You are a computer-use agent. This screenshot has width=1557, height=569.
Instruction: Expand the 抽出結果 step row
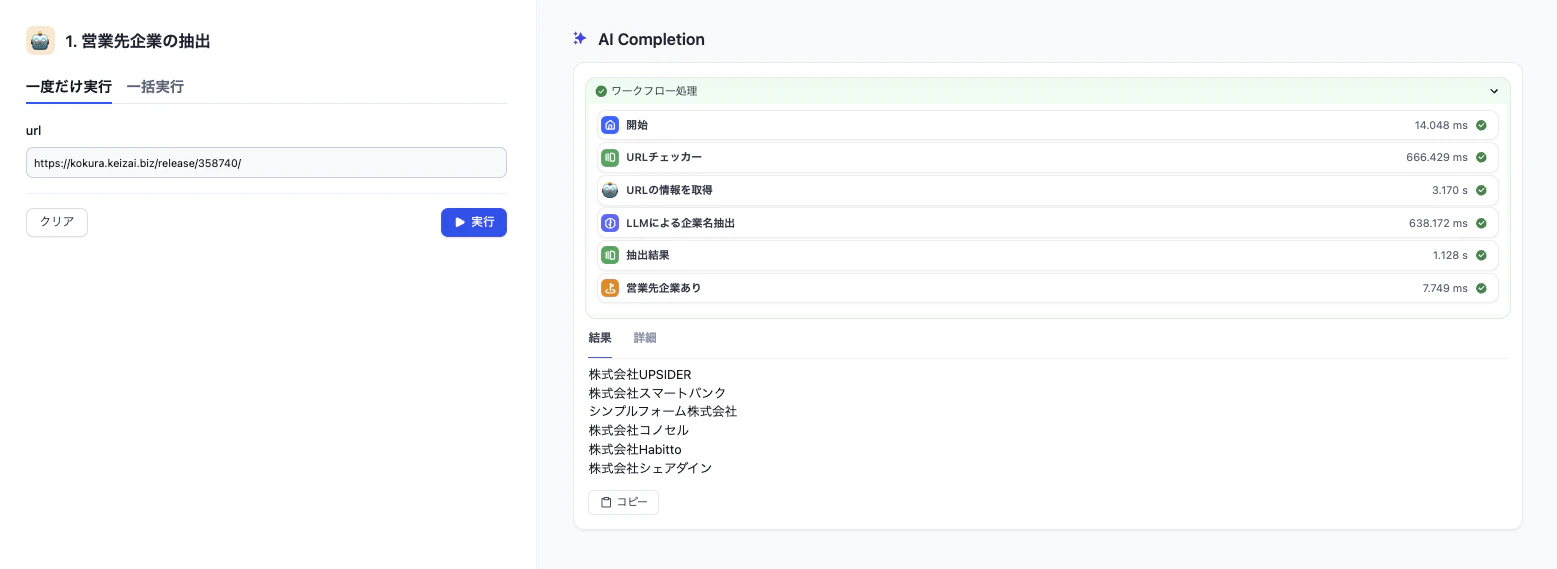pyautogui.click(x=1047, y=255)
